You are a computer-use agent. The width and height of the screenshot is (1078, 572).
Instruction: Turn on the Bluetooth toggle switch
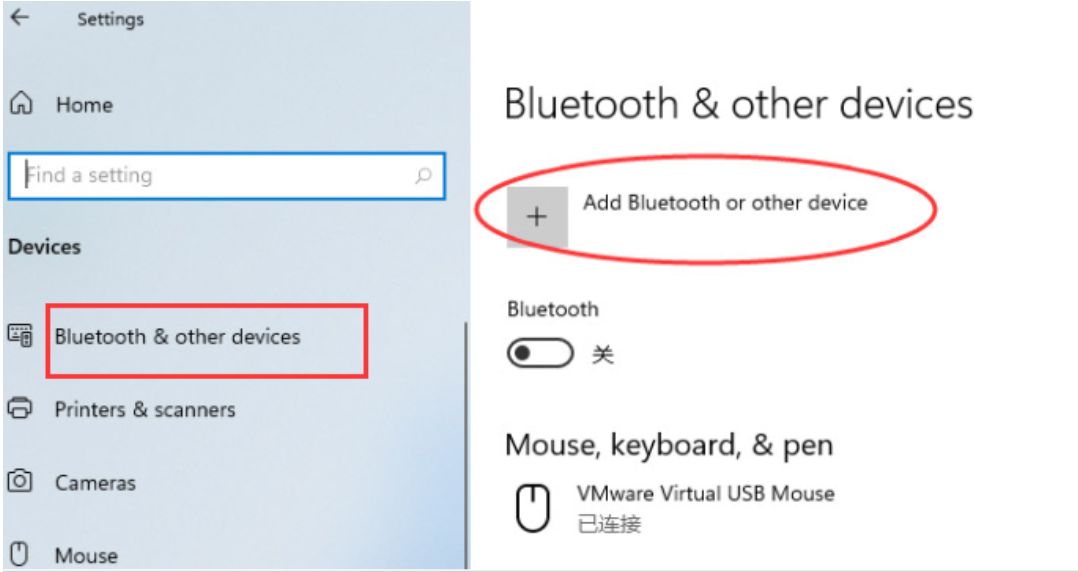click(x=540, y=354)
